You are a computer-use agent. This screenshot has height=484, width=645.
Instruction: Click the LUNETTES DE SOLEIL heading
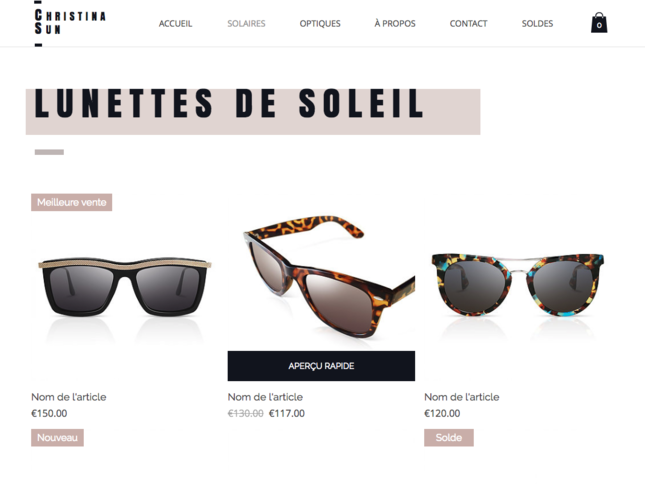pos(229,104)
